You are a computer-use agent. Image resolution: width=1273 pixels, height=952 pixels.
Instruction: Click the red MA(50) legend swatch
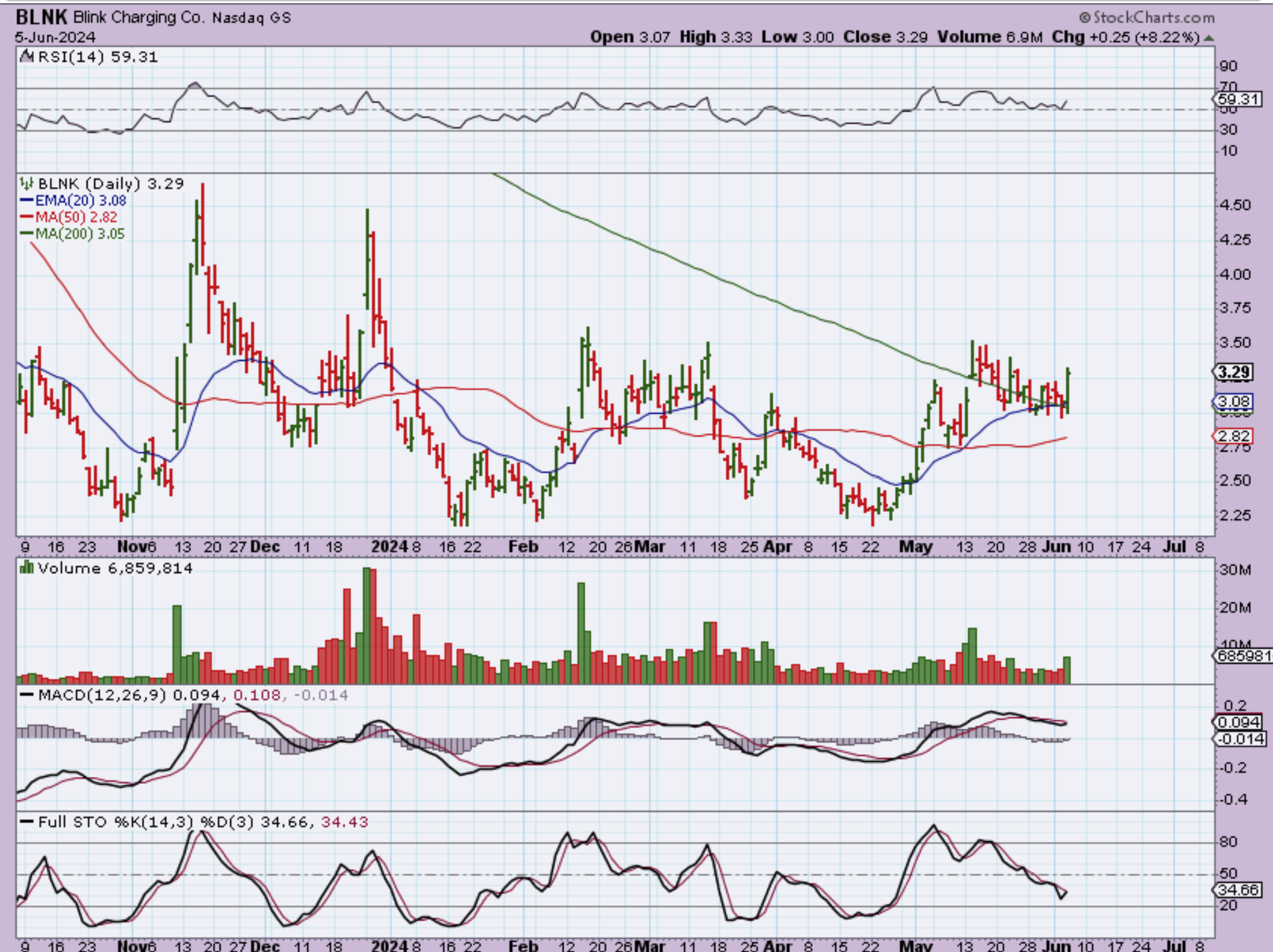[x=26, y=217]
